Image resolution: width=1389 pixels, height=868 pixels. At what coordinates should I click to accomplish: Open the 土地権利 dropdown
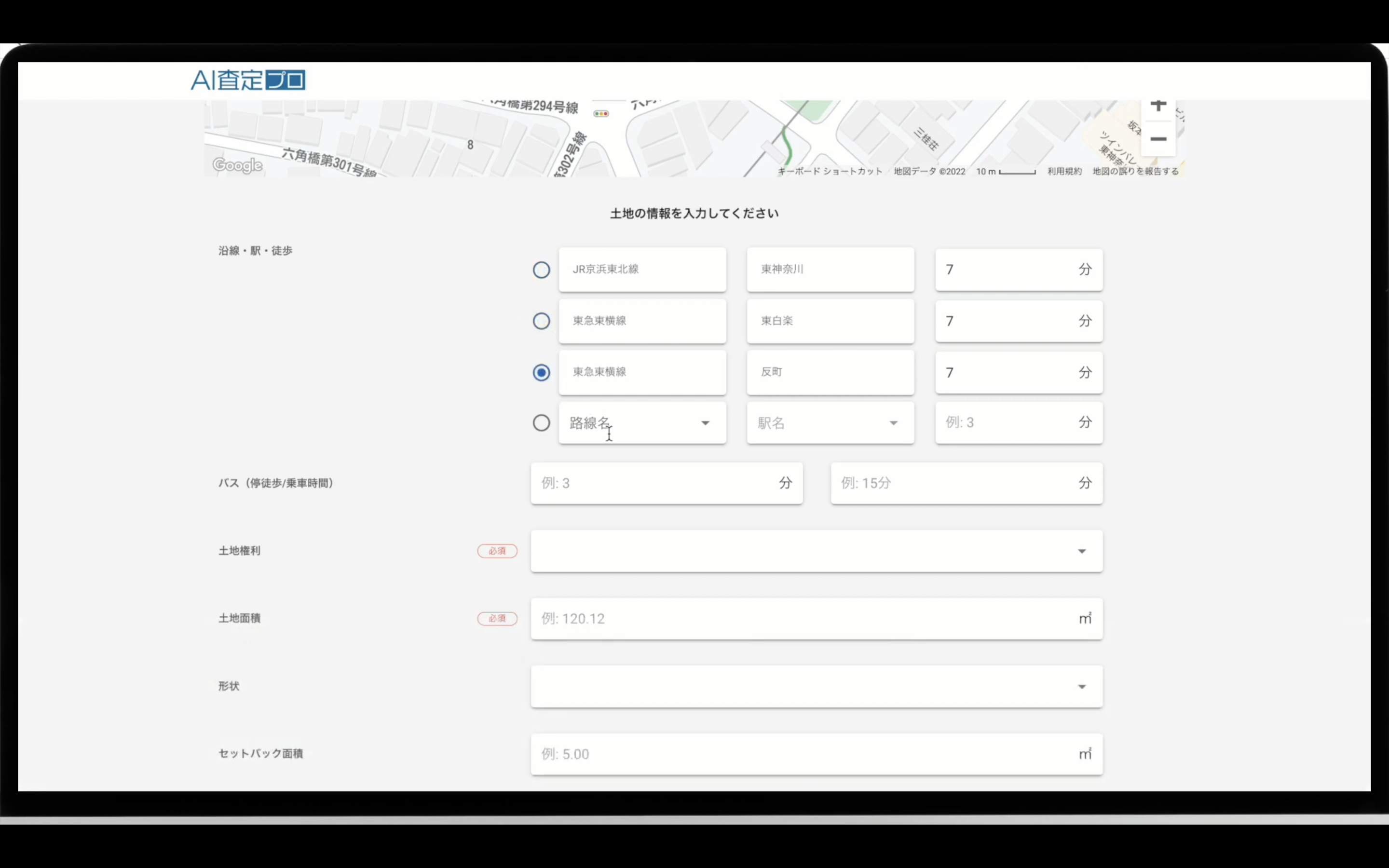pos(816,551)
